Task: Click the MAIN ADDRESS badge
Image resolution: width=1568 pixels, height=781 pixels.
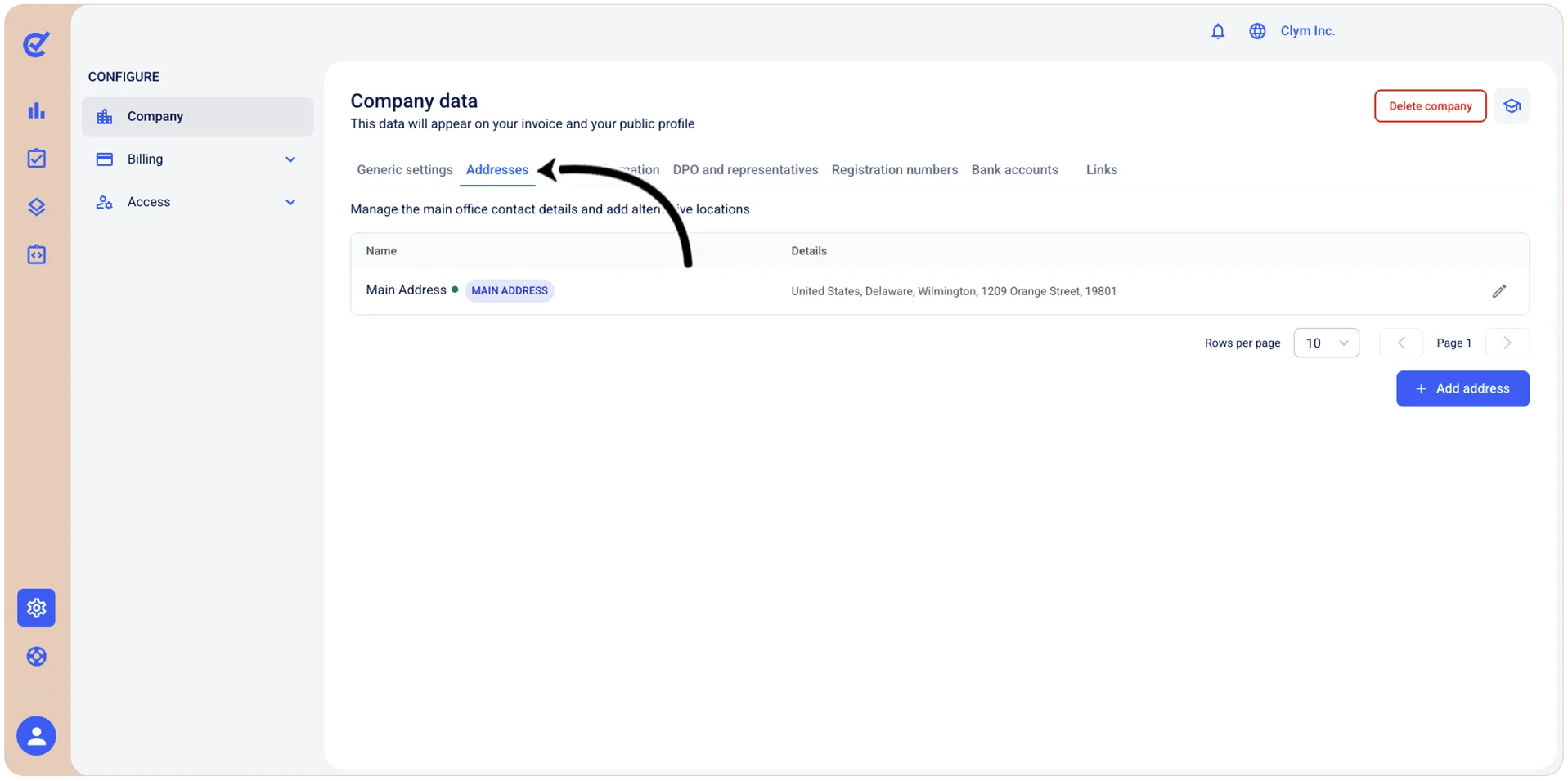Action: [x=509, y=290]
